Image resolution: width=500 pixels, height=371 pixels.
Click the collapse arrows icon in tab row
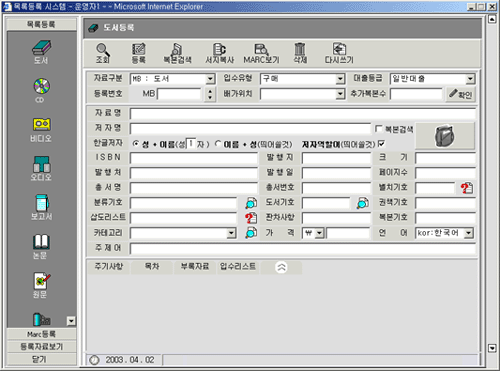281,267
